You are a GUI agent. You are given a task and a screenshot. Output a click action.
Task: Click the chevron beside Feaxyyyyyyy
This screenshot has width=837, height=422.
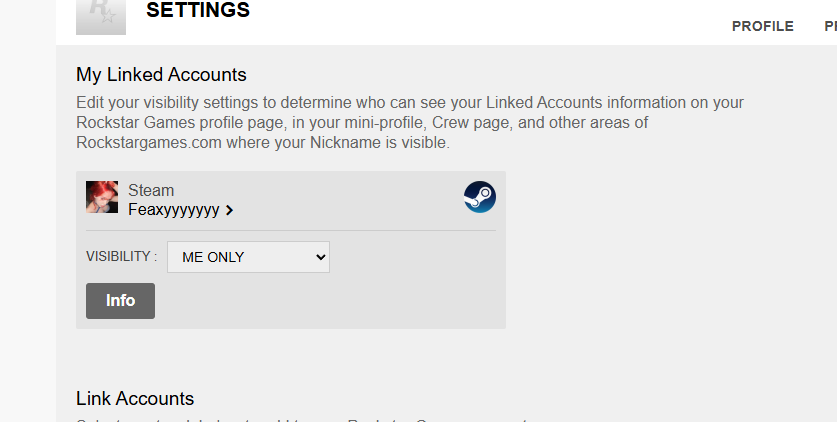click(x=230, y=210)
